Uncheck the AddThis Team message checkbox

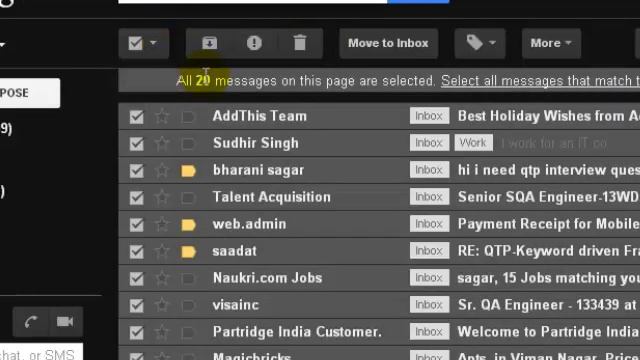pos(137,117)
